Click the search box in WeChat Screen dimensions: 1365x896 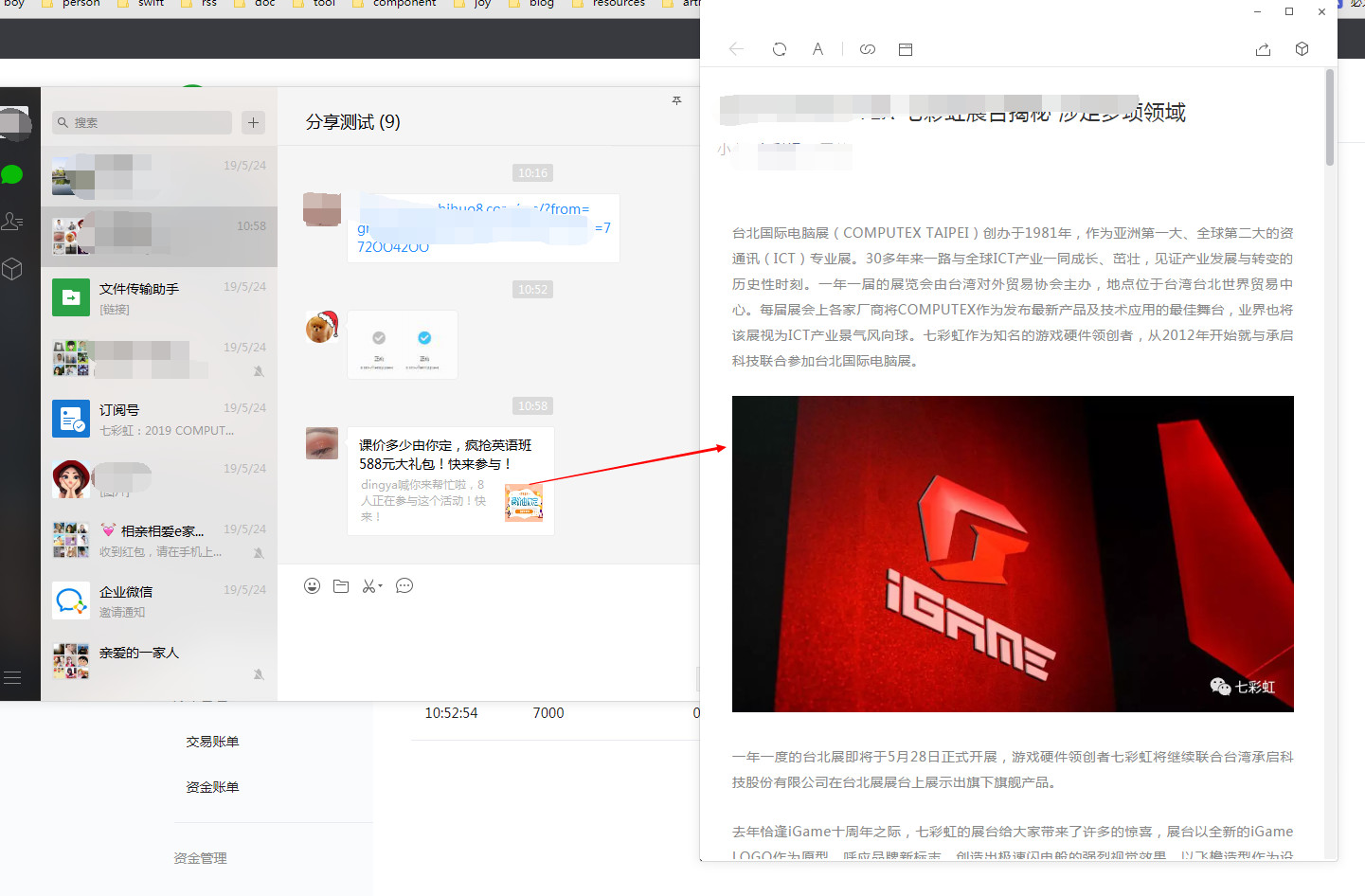coord(142,122)
